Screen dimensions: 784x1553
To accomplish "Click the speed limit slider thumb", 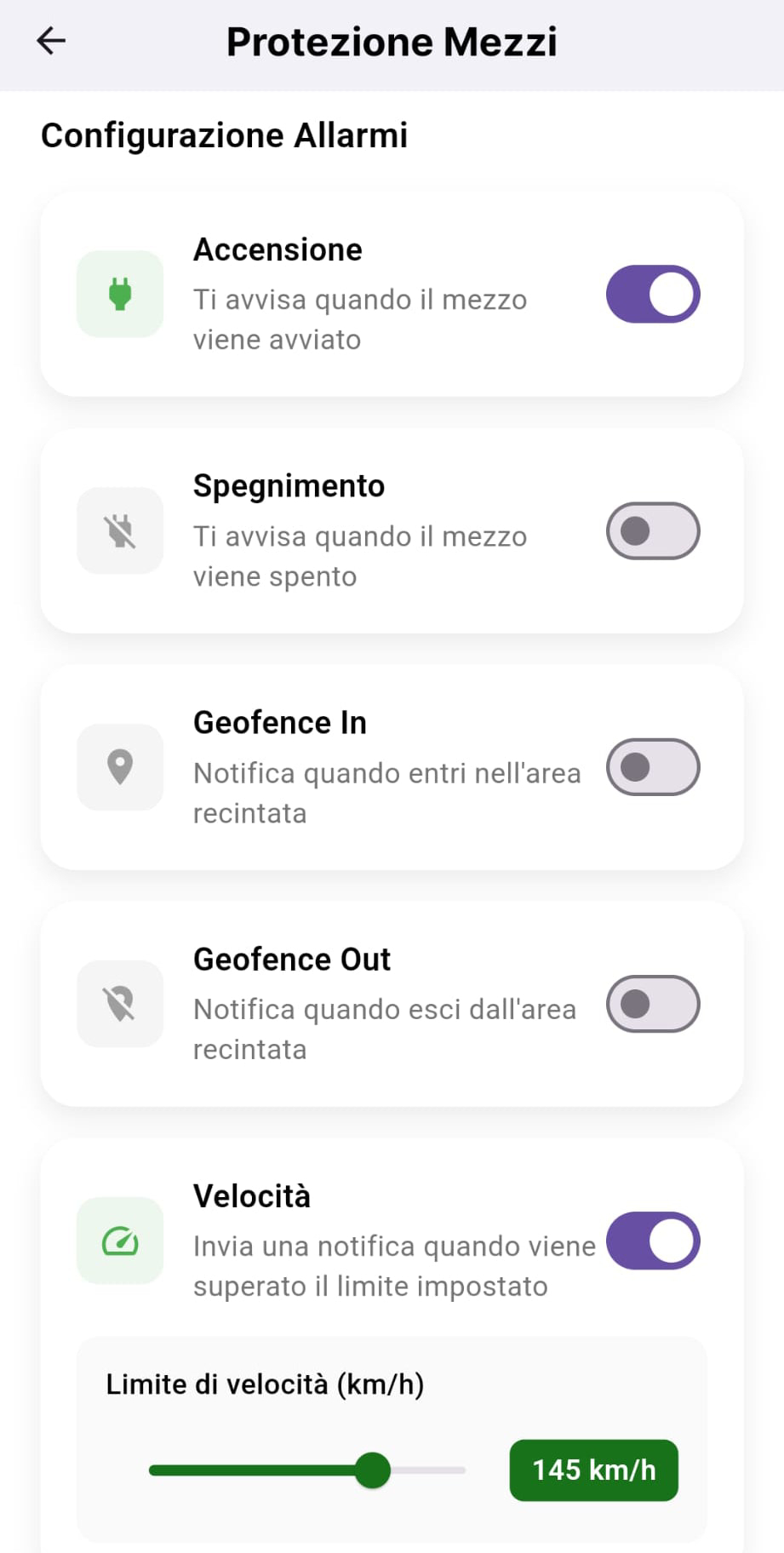I will (x=372, y=1470).
